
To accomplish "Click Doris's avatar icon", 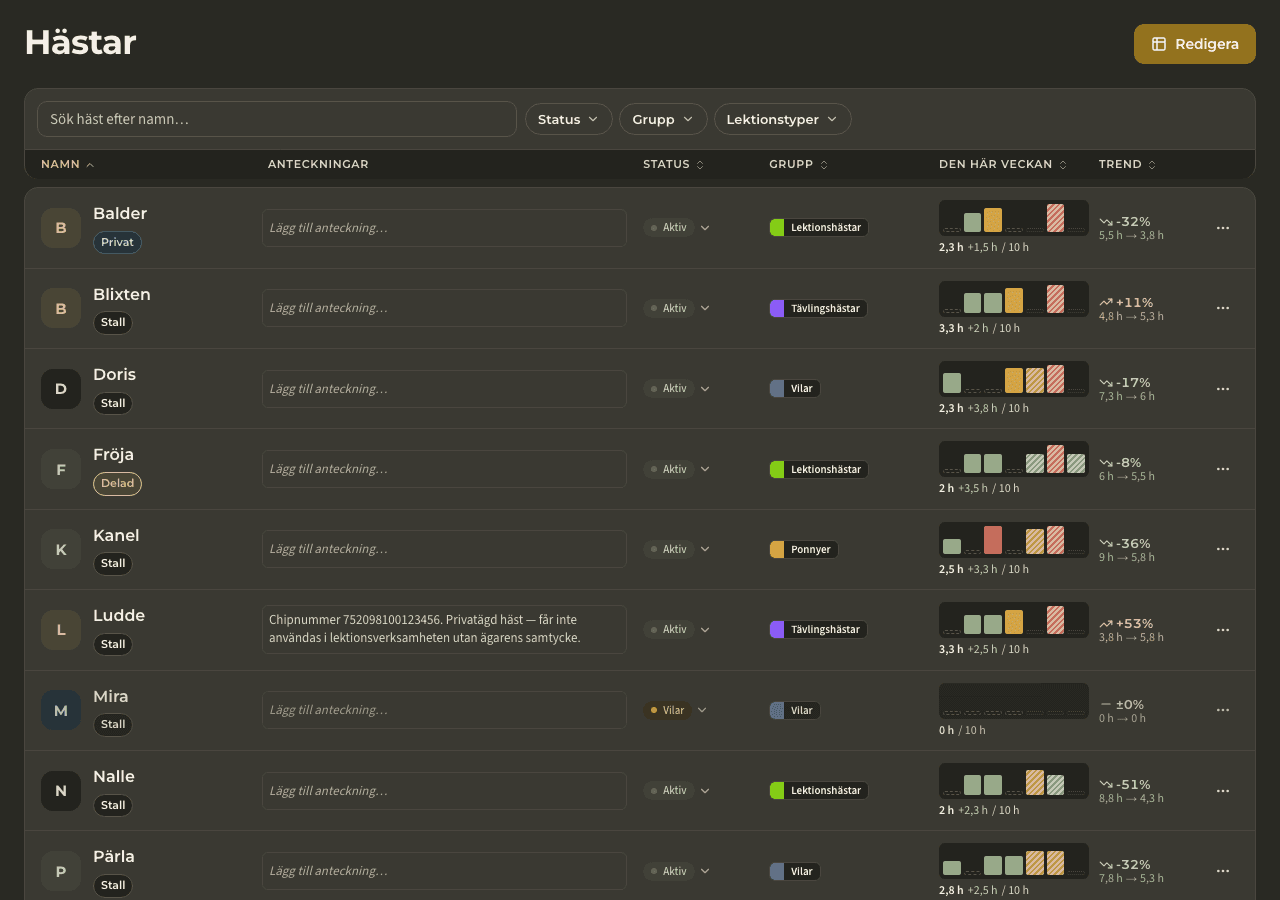I will [61, 389].
